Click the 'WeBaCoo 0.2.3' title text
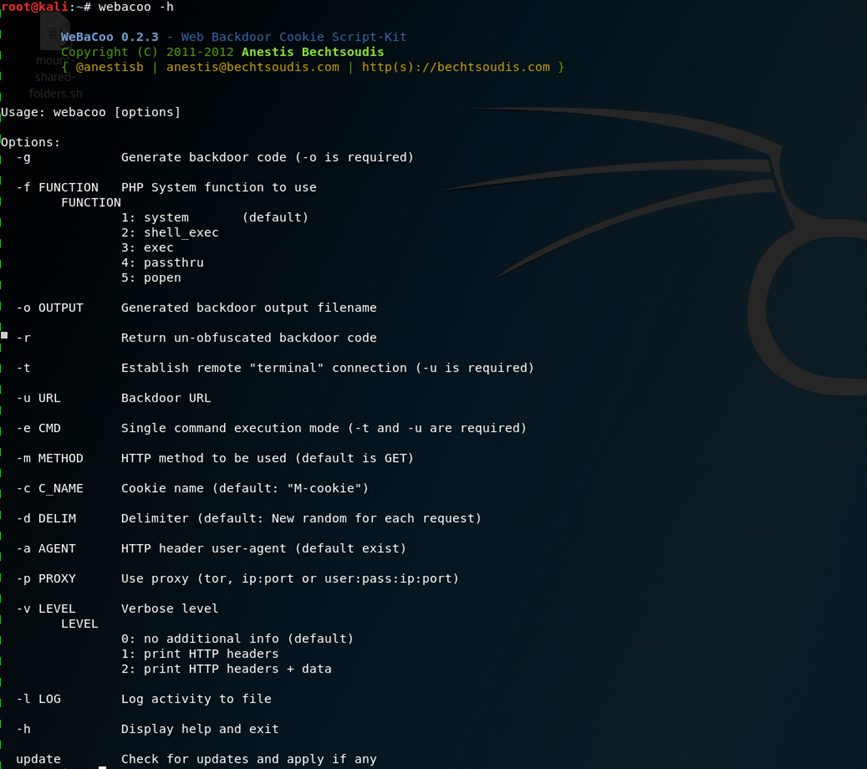Viewport: 867px width, 769px height. pyautogui.click(x=109, y=36)
